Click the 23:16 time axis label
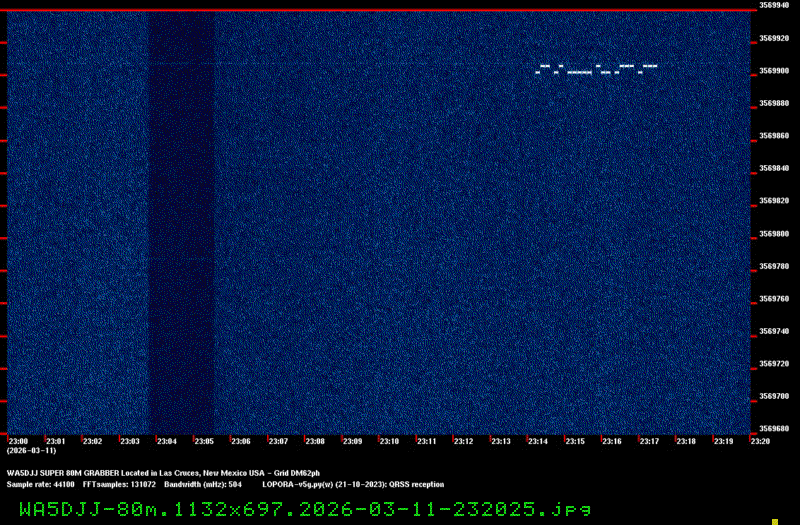Viewport: 800px width, 525px height. point(612,441)
